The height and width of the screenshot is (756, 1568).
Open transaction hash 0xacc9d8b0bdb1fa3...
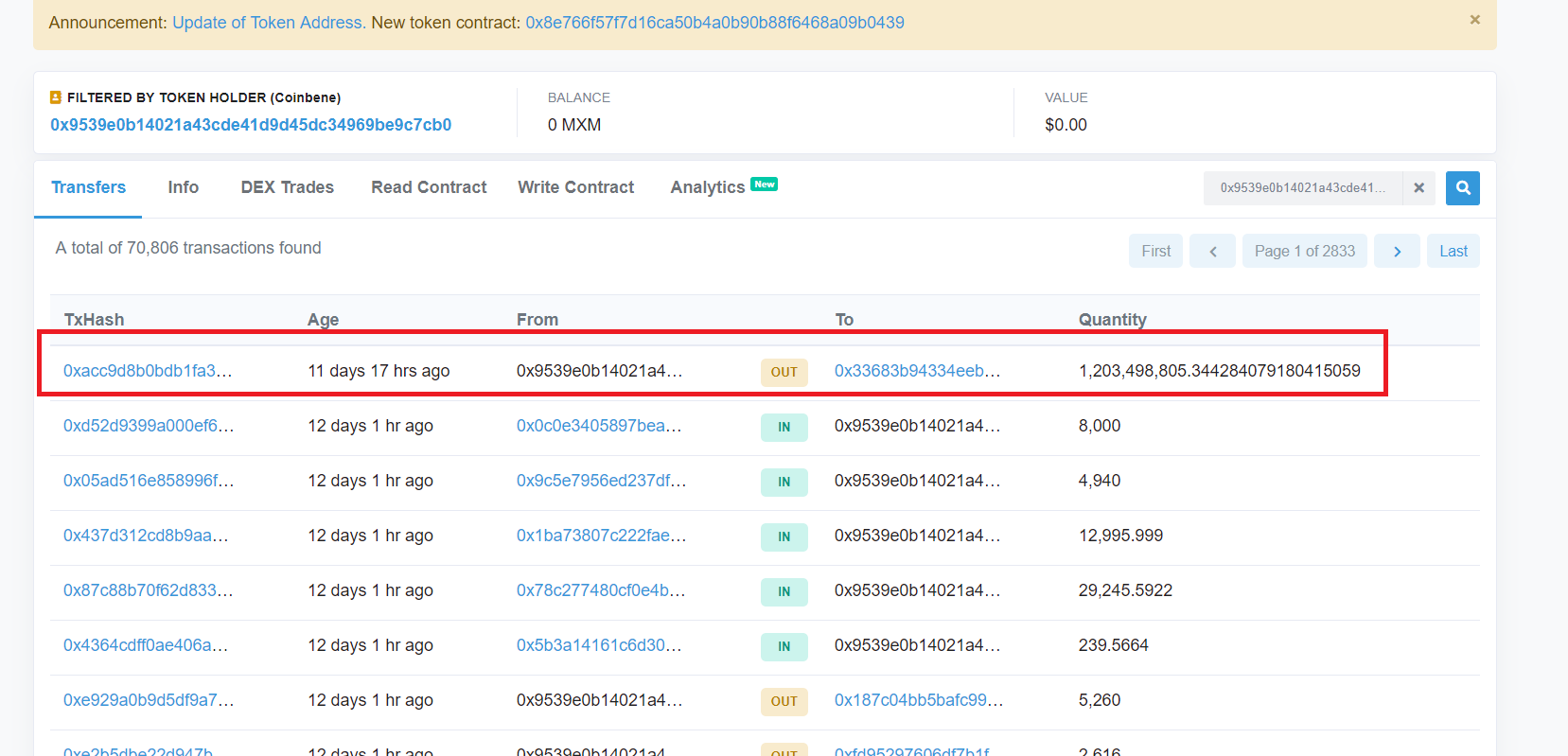pyautogui.click(x=148, y=371)
